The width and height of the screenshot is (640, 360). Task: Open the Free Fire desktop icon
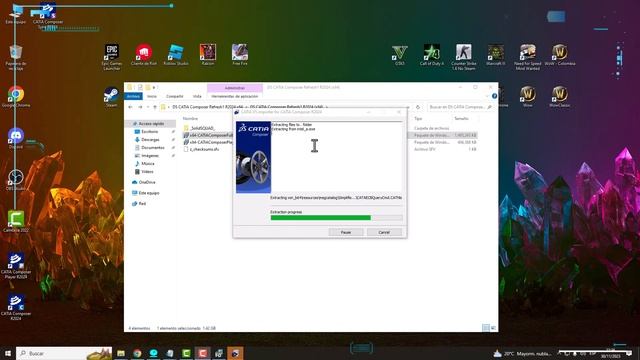click(x=240, y=54)
